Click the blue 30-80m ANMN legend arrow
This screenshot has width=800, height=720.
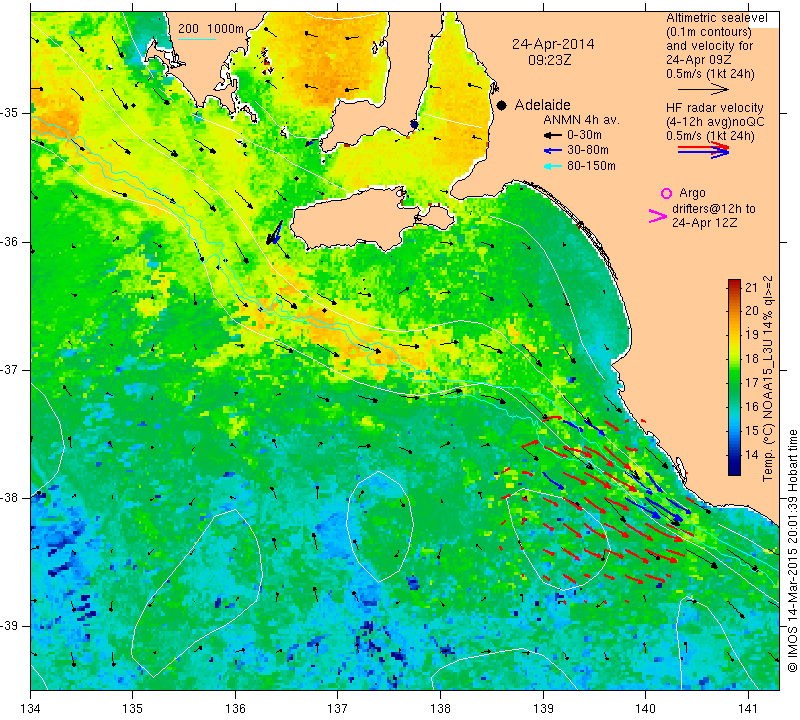pos(552,151)
